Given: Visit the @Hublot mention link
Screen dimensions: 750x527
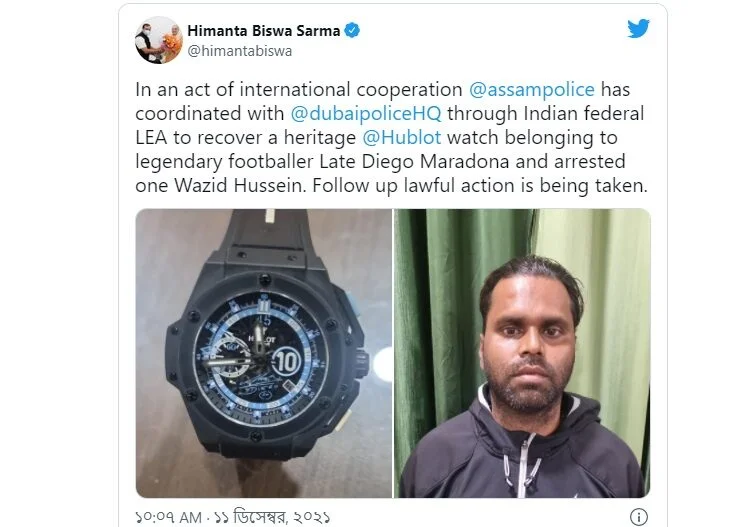Looking at the screenshot, I should point(401,138).
